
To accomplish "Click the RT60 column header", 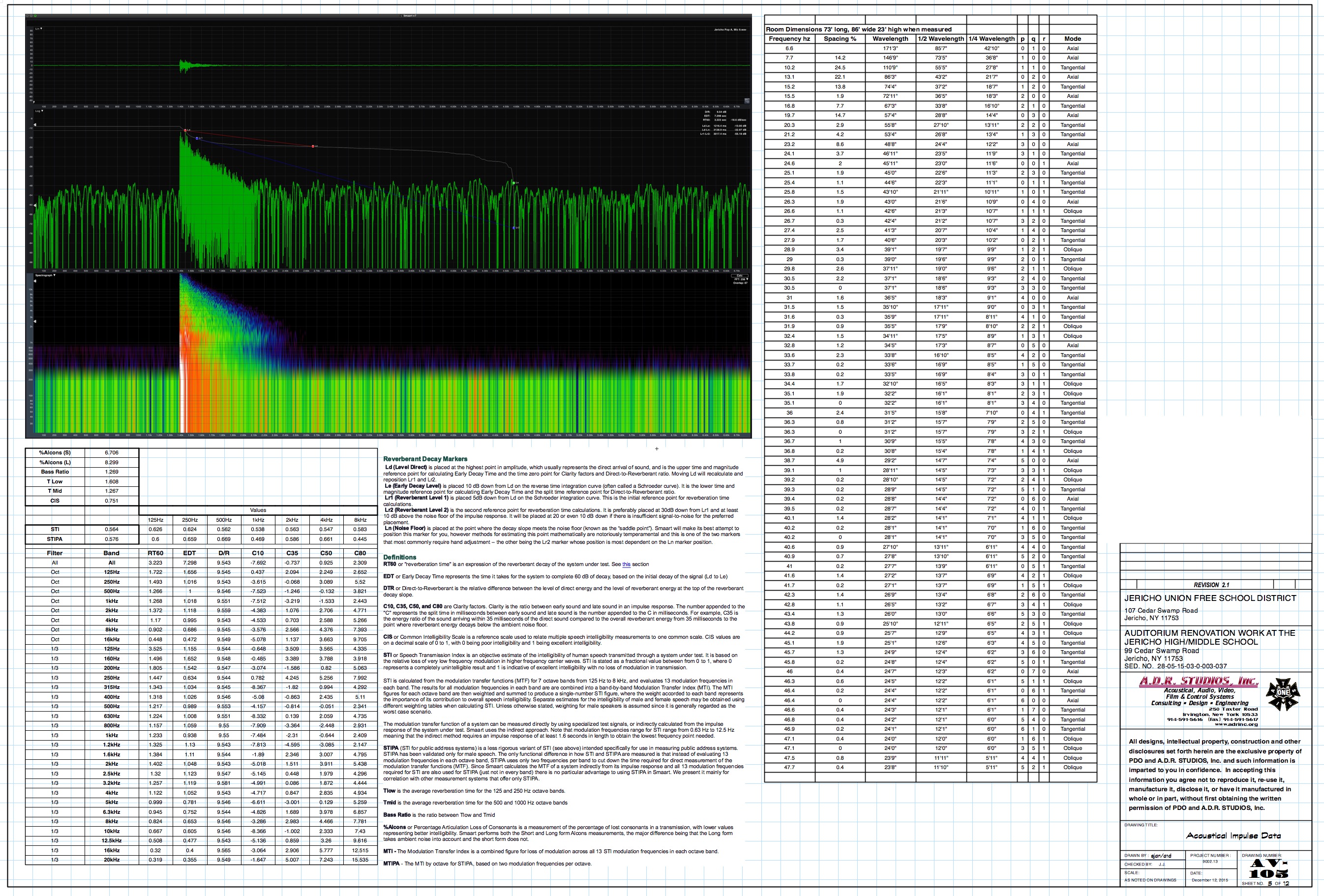I will (x=155, y=553).
